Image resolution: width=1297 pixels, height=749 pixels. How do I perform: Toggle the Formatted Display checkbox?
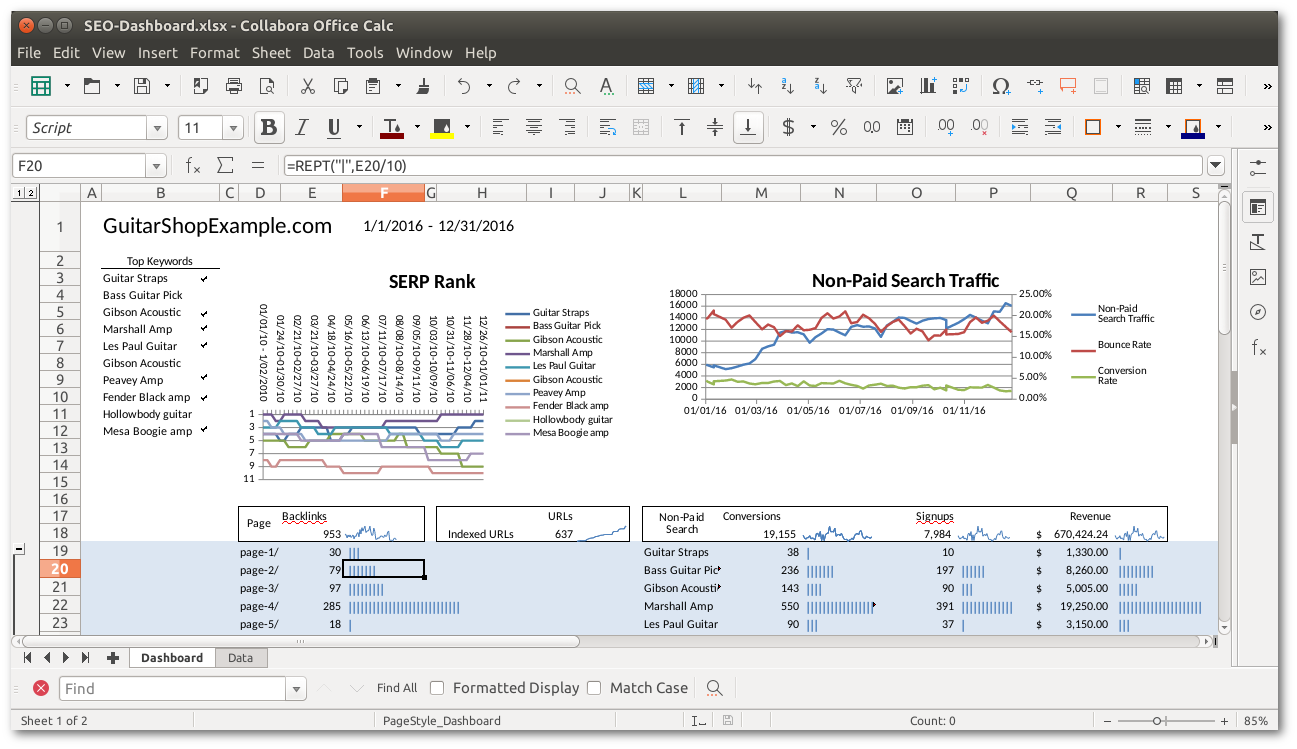pyautogui.click(x=437, y=688)
